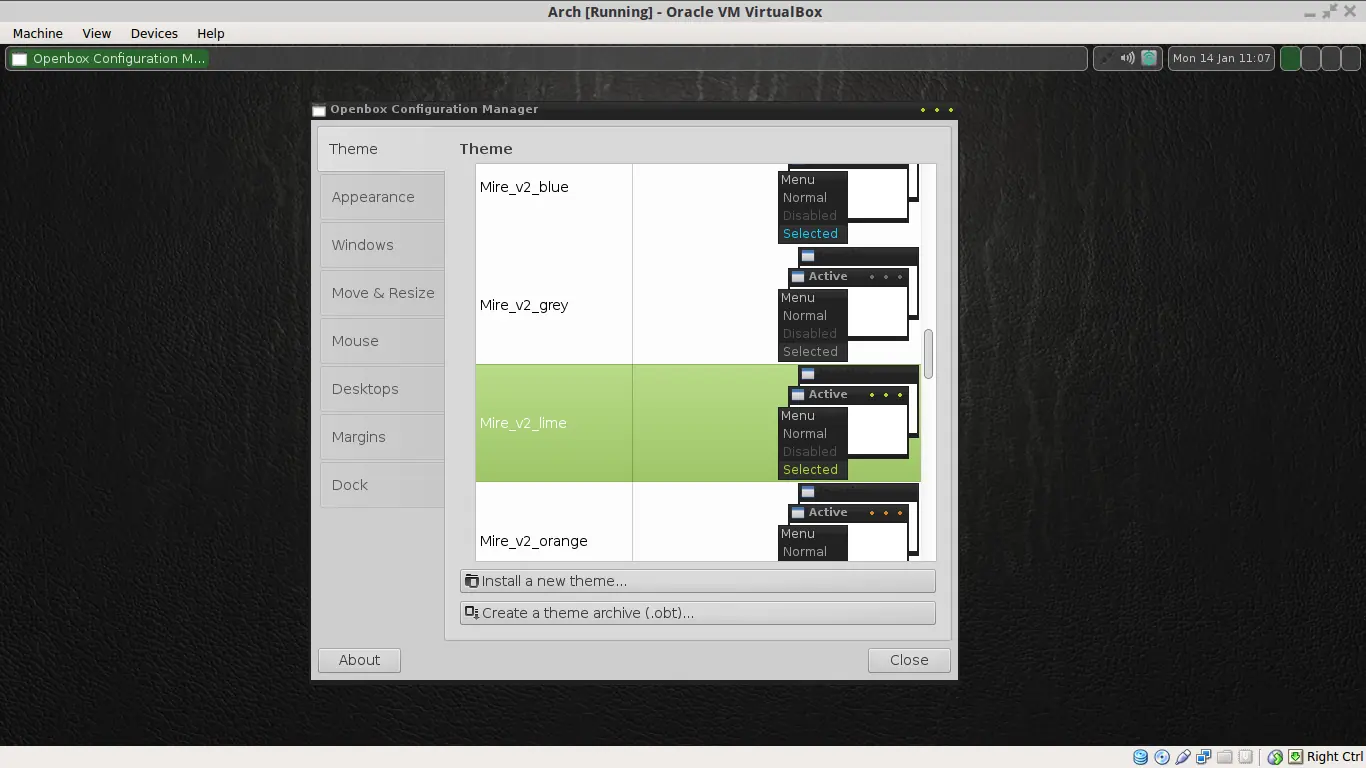Open the Machine menu
The height and width of the screenshot is (768, 1366).
[x=38, y=33]
